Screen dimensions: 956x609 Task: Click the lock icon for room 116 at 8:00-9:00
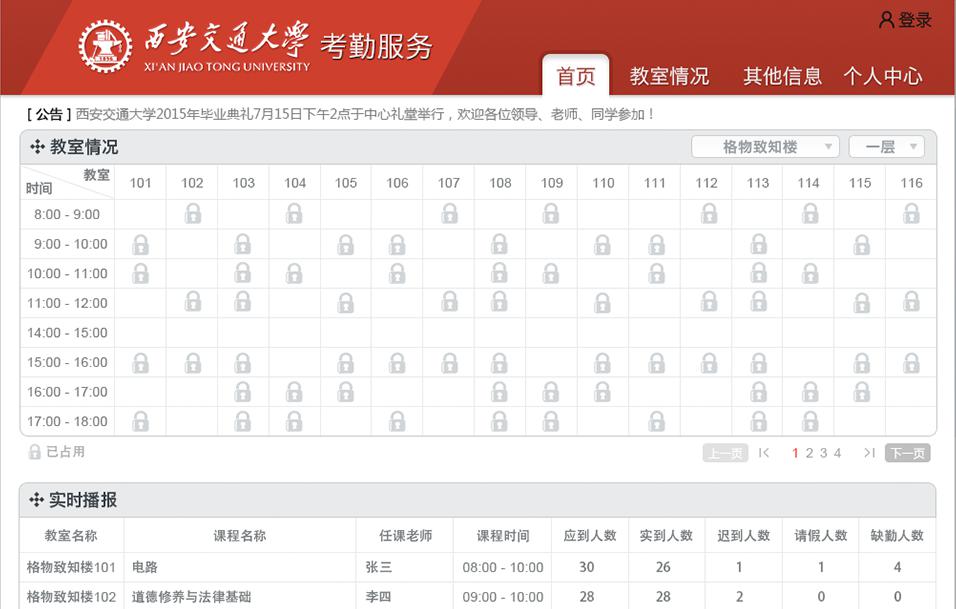pos(910,213)
